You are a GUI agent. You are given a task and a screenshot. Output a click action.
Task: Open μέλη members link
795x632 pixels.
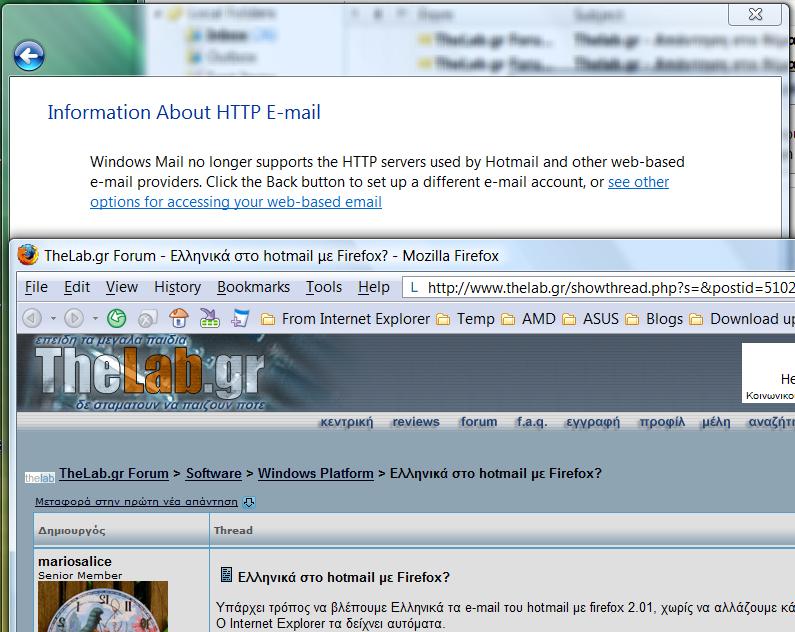[x=716, y=422]
